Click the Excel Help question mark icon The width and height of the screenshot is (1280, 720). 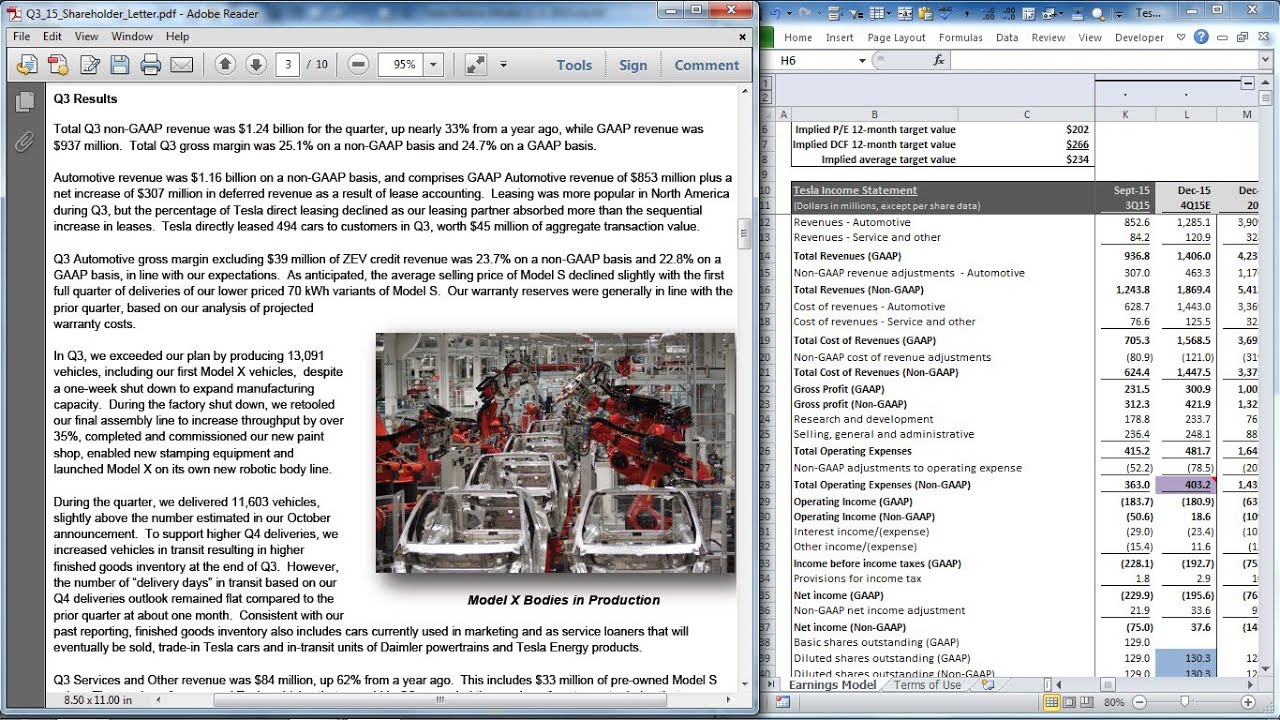point(1201,37)
